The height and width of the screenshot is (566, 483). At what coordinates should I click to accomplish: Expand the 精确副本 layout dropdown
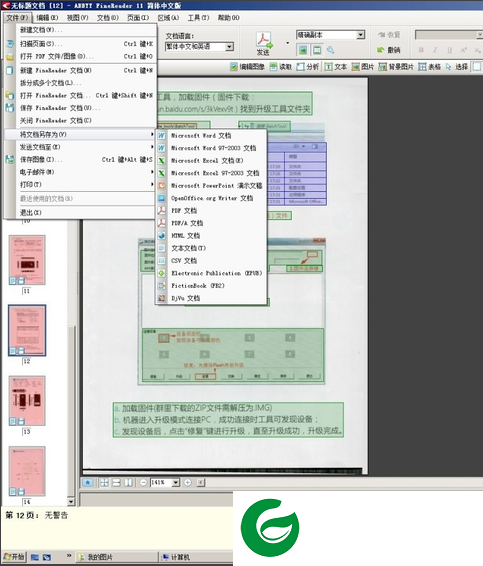(x=360, y=35)
